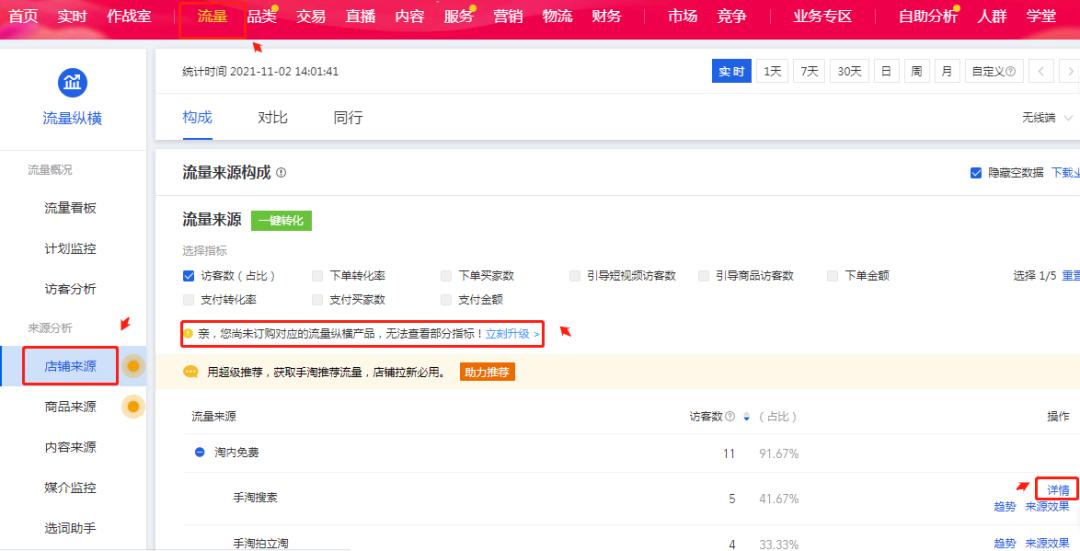Click the orange dot beside 店铺来源
The height and width of the screenshot is (551, 1080).
coord(134,366)
